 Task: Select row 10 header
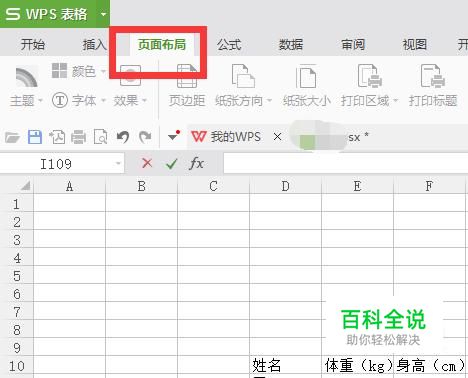pos(17,366)
